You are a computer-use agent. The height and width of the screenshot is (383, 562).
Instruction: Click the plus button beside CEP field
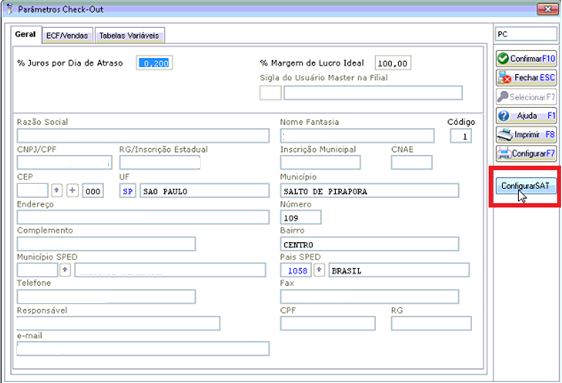click(x=72, y=191)
